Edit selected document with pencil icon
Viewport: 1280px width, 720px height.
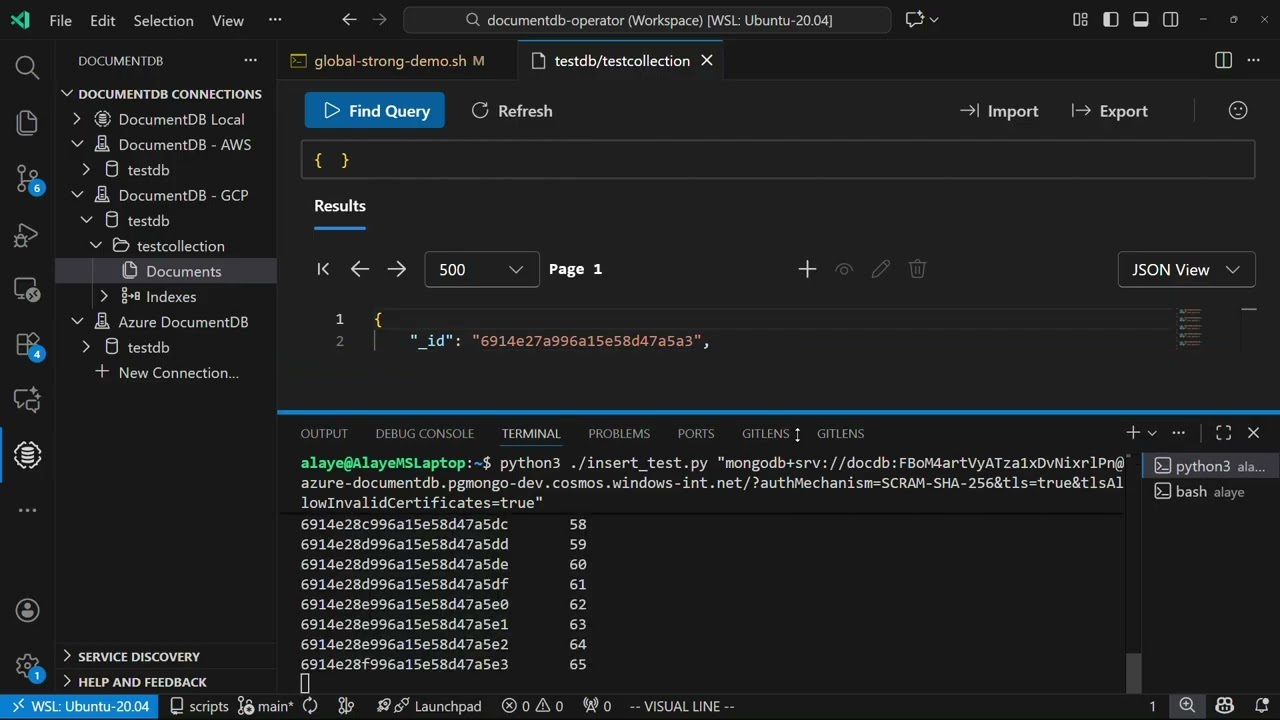[x=881, y=269]
